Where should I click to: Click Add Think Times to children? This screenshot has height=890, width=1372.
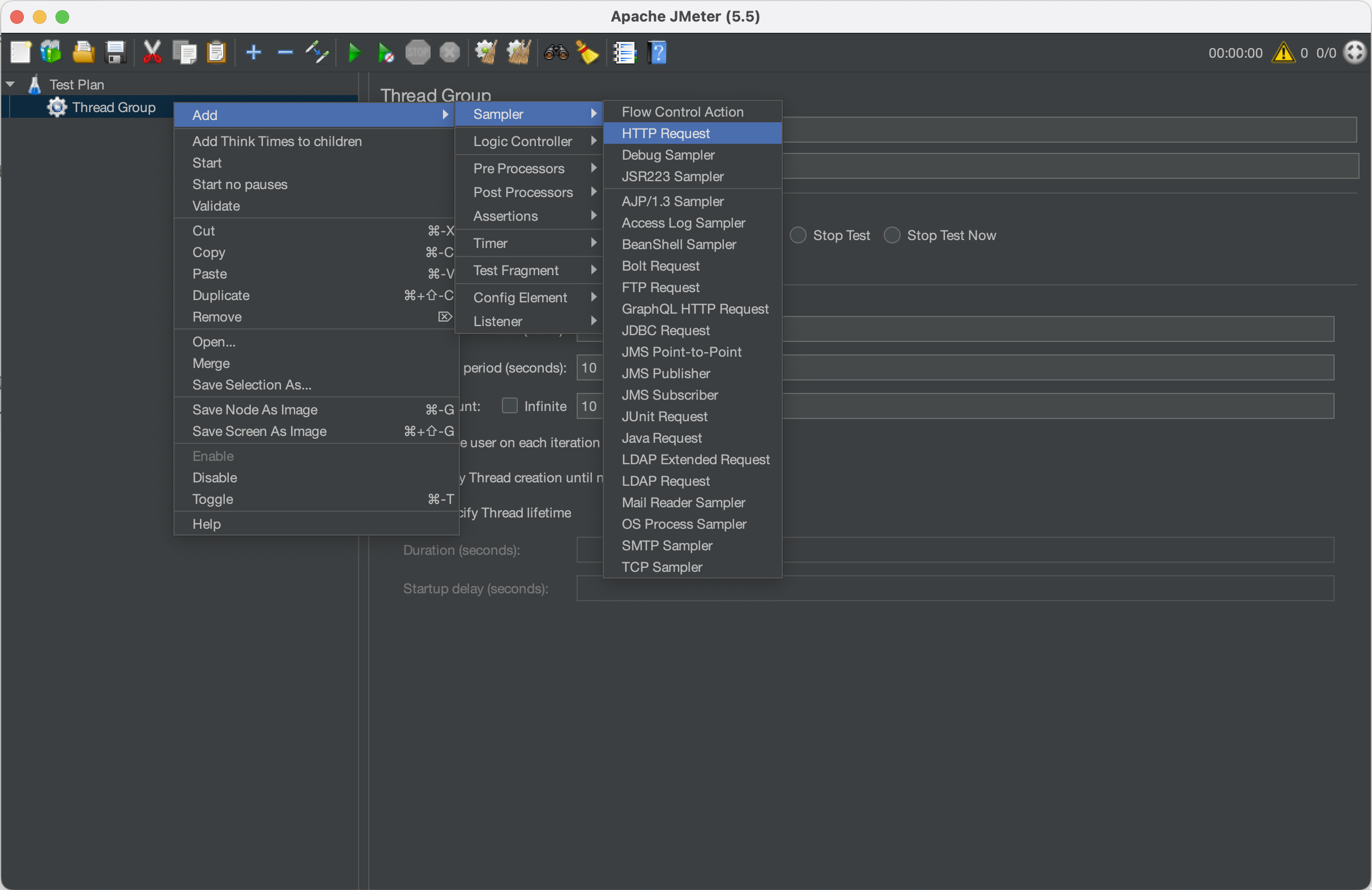click(x=317, y=141)
